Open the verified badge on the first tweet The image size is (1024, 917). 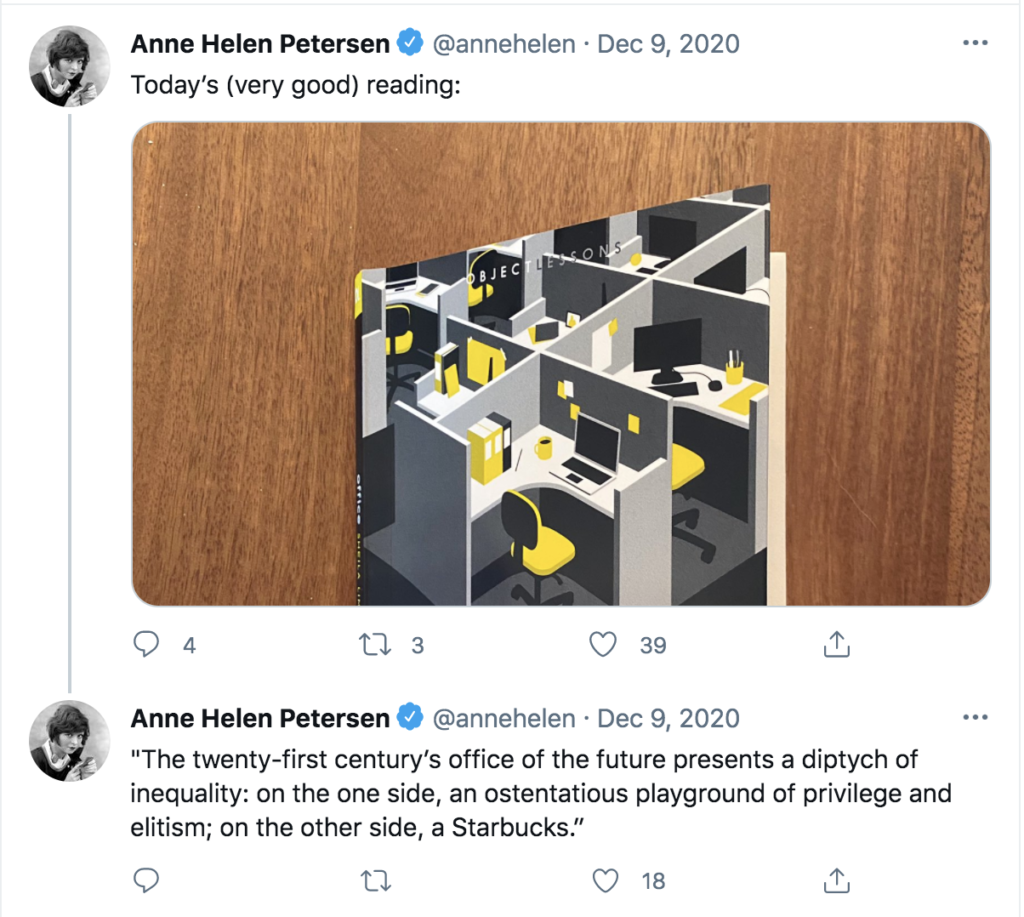click(410, 42)
